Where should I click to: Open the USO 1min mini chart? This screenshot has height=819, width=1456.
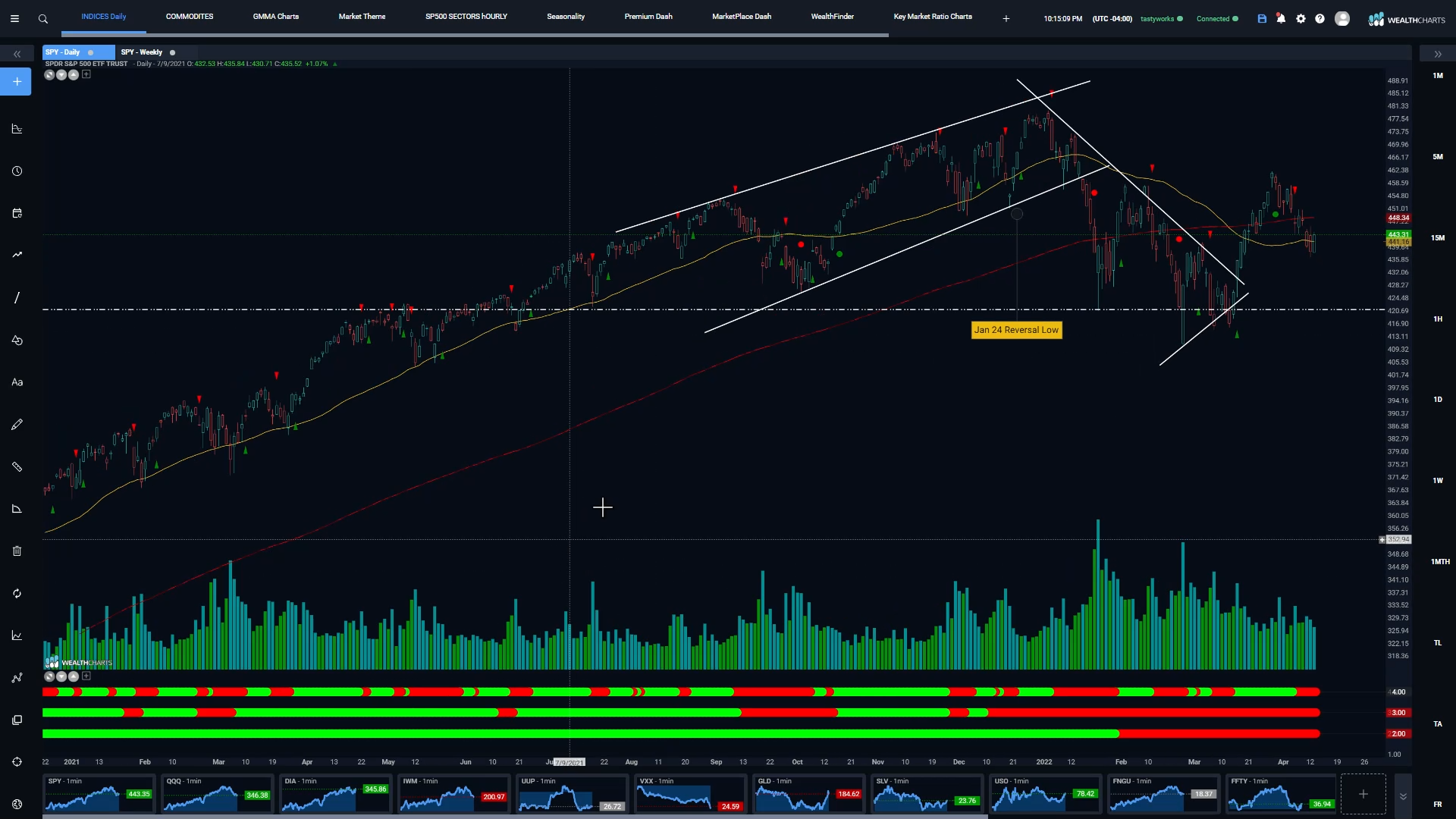coord(1045,794)
